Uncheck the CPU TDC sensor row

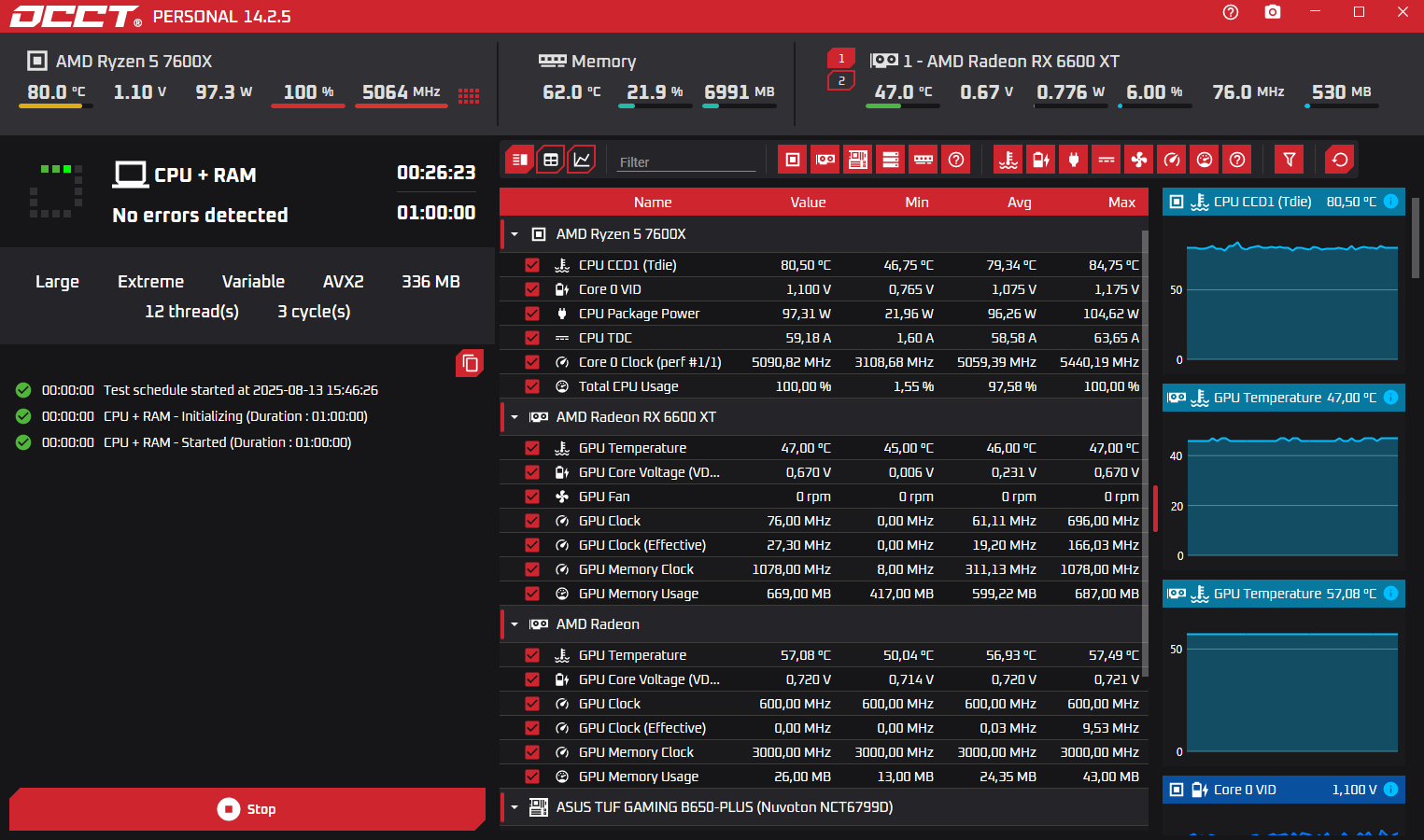click(532, 338)
